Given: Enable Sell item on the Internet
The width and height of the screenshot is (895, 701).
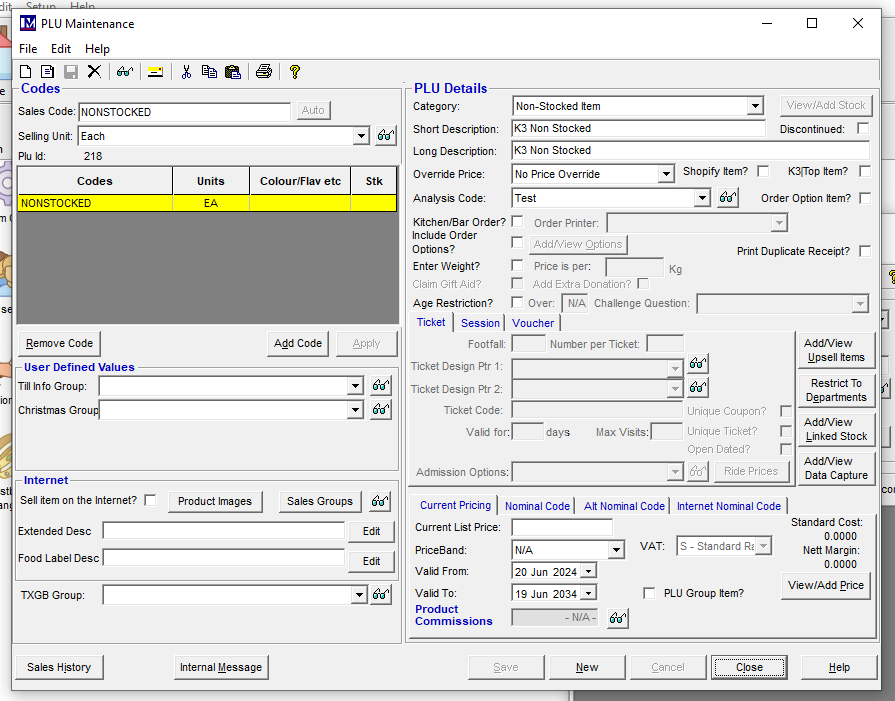Looking at the screenshot, I should tap(150, 500).
